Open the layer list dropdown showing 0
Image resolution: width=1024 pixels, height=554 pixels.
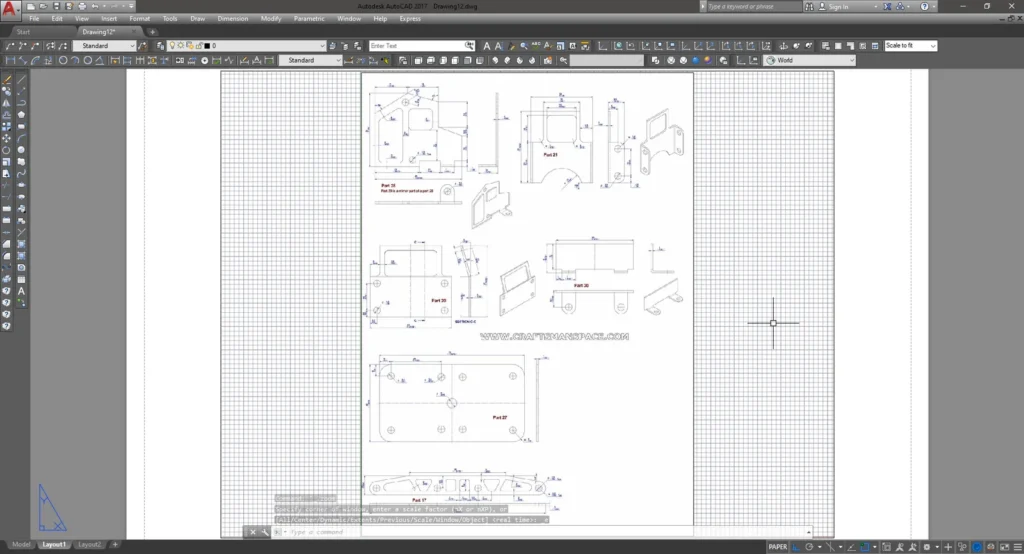coord(322,46)
